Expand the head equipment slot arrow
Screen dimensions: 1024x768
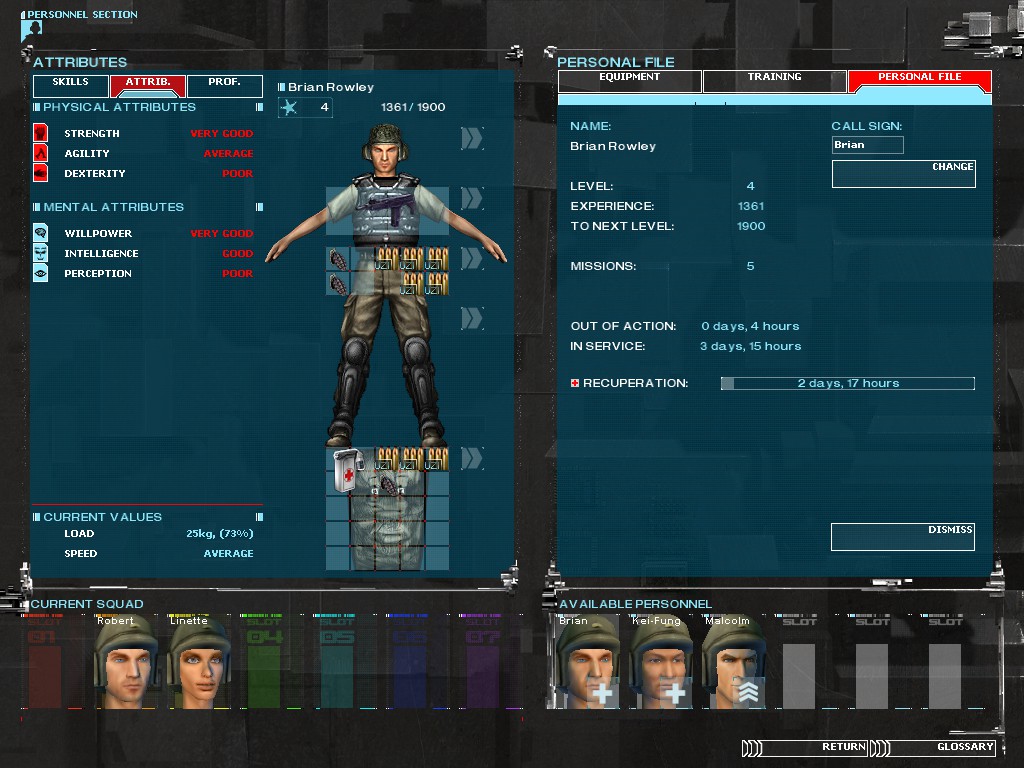coord(472,138)
